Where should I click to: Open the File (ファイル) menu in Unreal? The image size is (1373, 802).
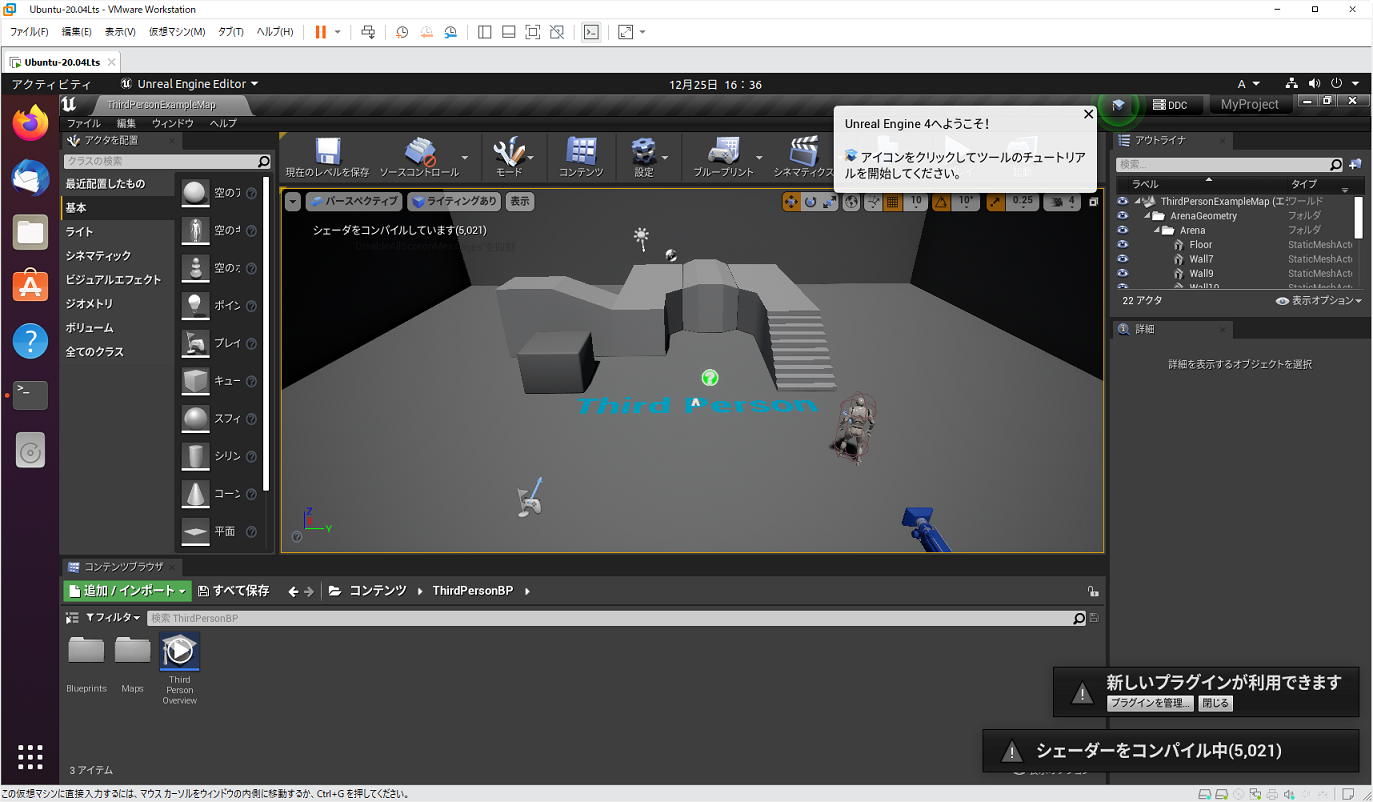83,123
